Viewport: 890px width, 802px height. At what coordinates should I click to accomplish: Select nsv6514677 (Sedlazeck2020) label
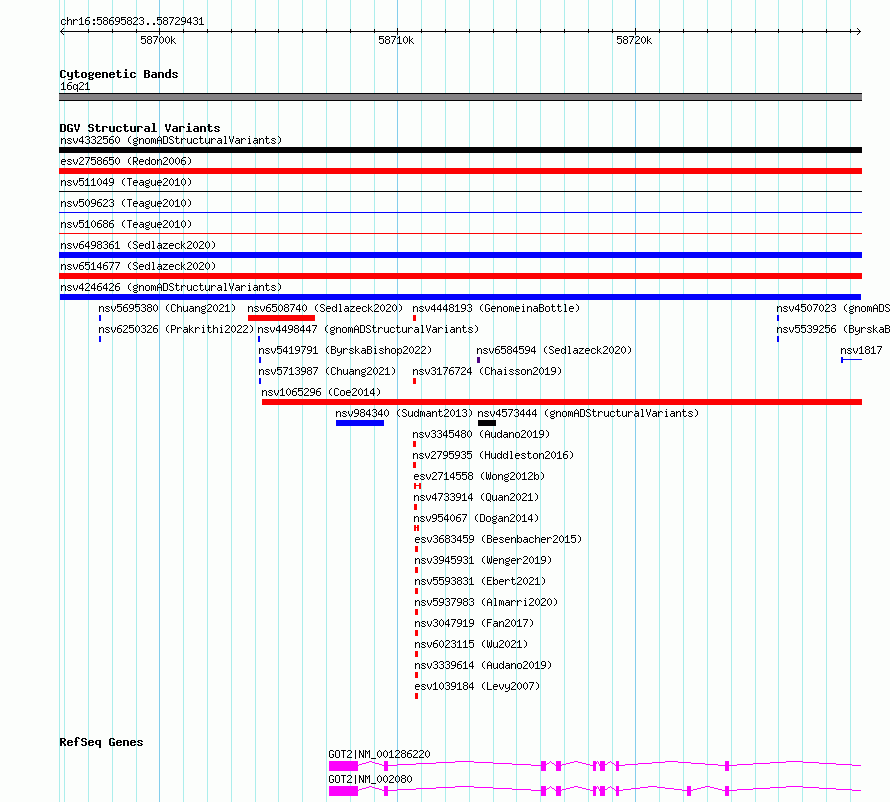138,266
